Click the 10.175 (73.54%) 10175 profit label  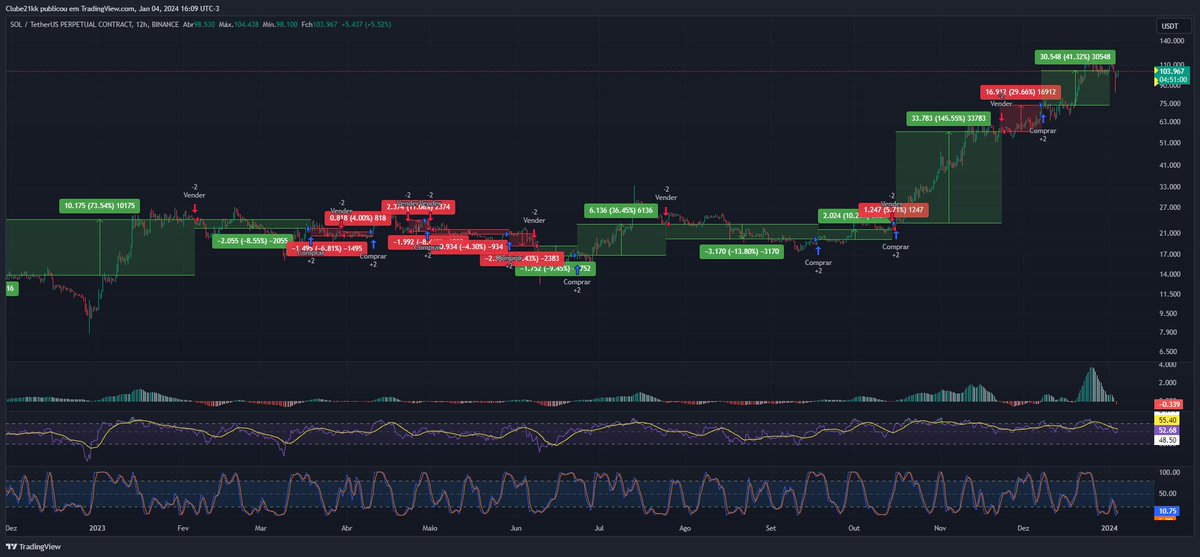[98, 206]
